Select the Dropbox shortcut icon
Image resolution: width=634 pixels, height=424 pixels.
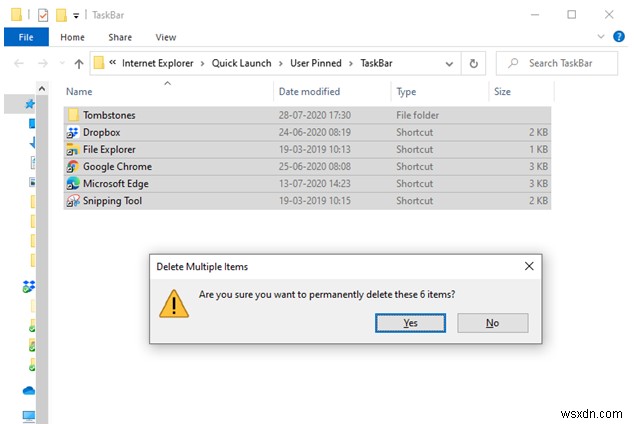coord(73,133)
